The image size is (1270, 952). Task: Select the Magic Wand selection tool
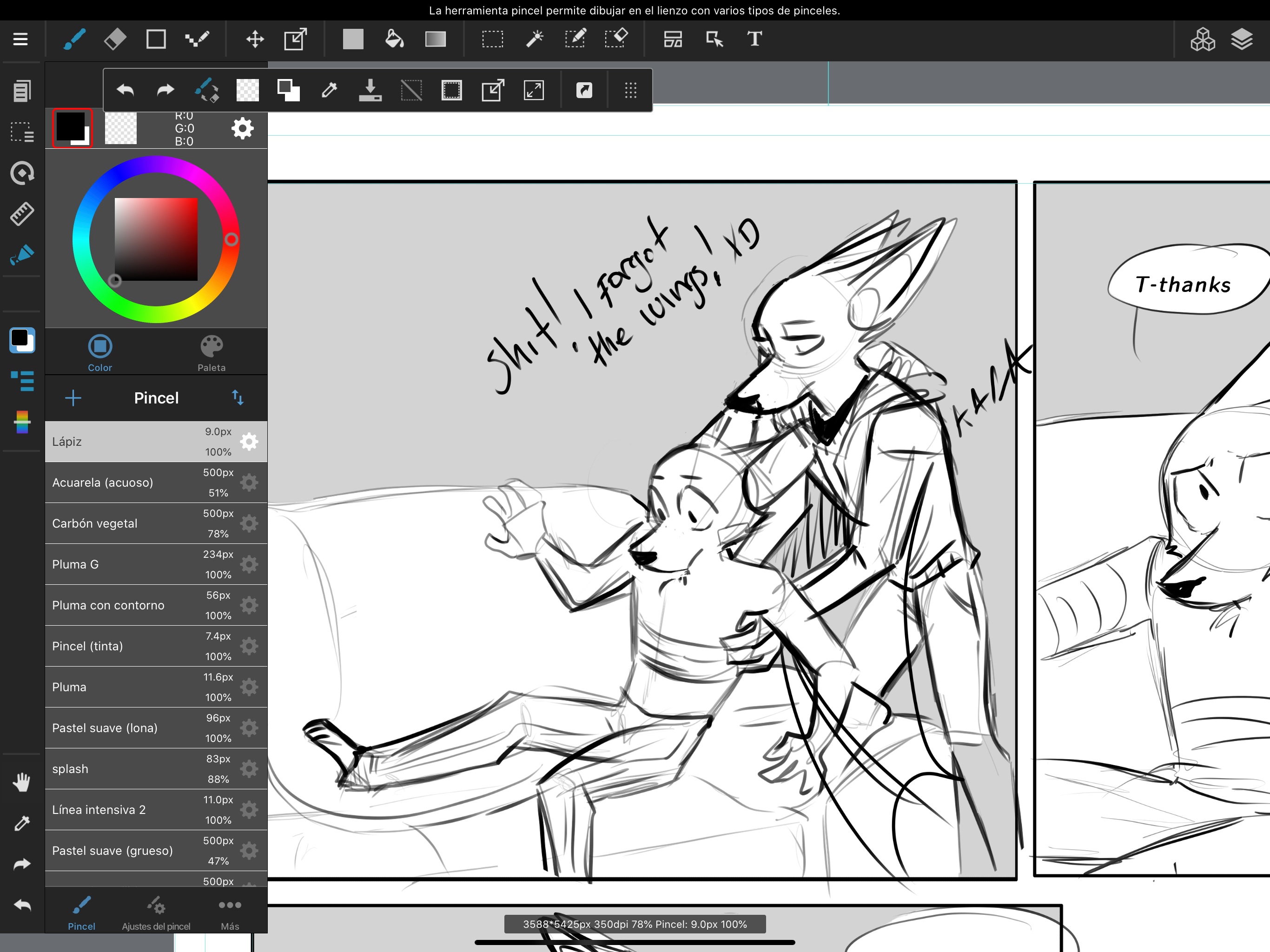[x=535, y=39]
